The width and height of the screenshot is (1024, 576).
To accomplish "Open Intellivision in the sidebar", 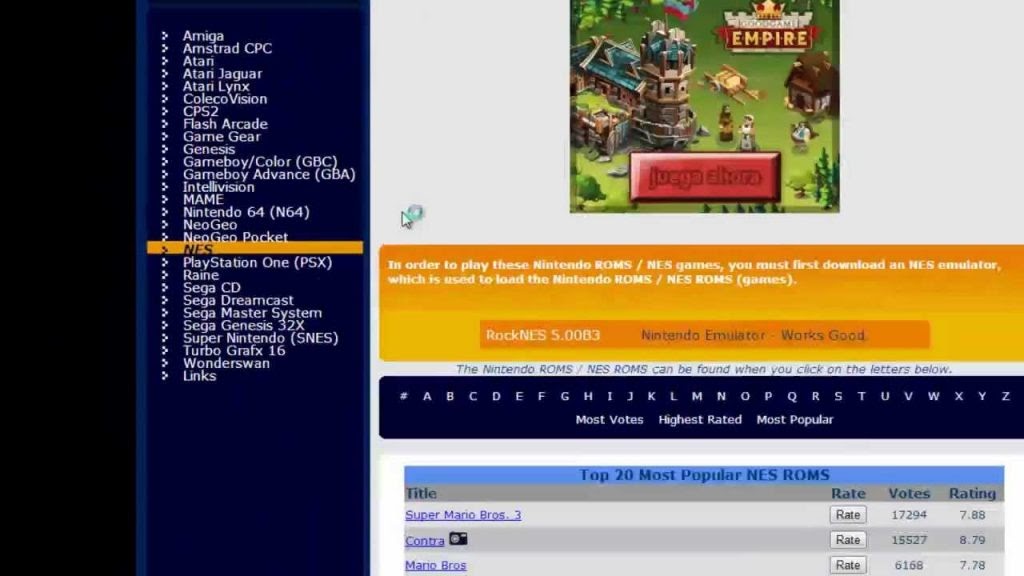I will pyautogui.click(x=219, y=187).
